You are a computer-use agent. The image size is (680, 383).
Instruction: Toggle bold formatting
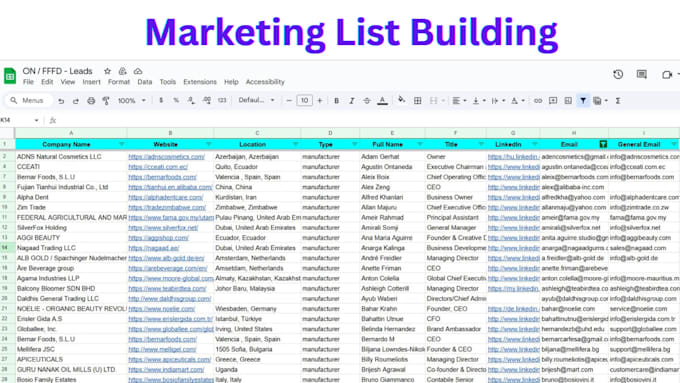[336, 101]
